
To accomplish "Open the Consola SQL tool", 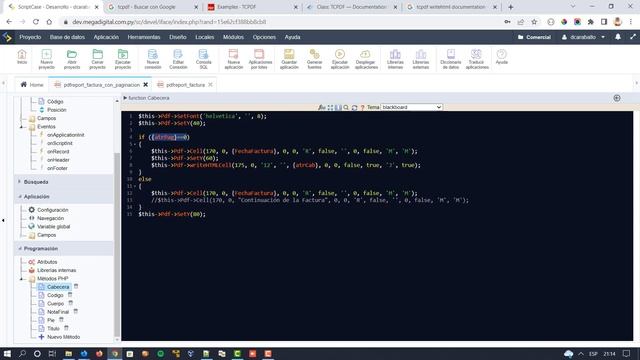I will [x=203, y=59].
